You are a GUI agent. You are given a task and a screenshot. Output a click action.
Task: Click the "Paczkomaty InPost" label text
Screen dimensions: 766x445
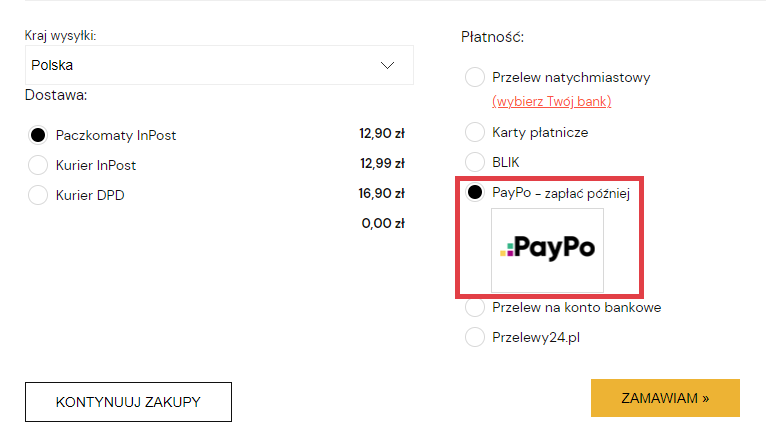116,135
